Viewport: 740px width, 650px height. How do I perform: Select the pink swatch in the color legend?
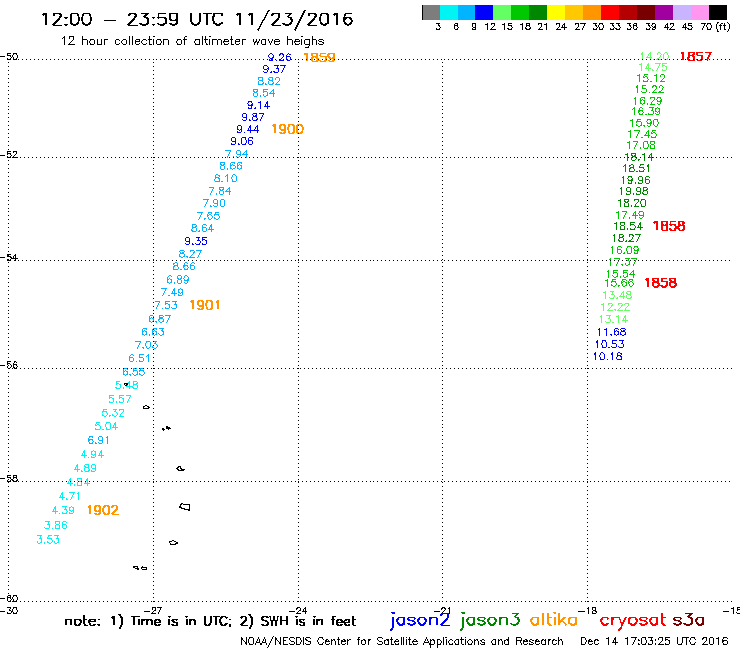tap(700, 12)
